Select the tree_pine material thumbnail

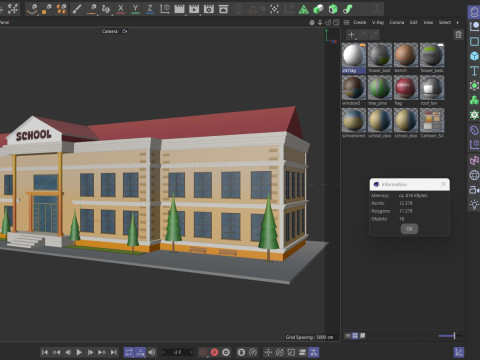tap(380, 87)
